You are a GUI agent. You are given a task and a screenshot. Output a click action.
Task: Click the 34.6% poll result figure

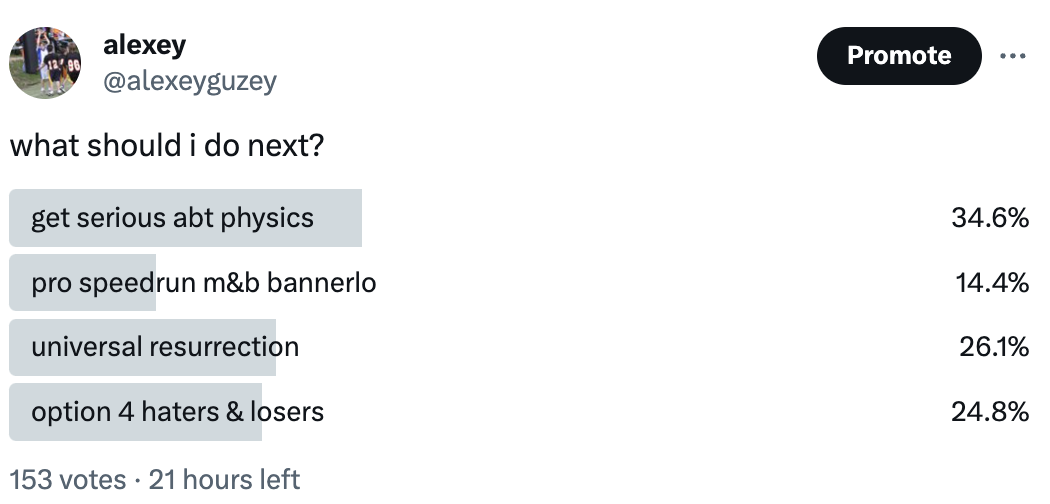pyautogui.click(x=990, y=218)
